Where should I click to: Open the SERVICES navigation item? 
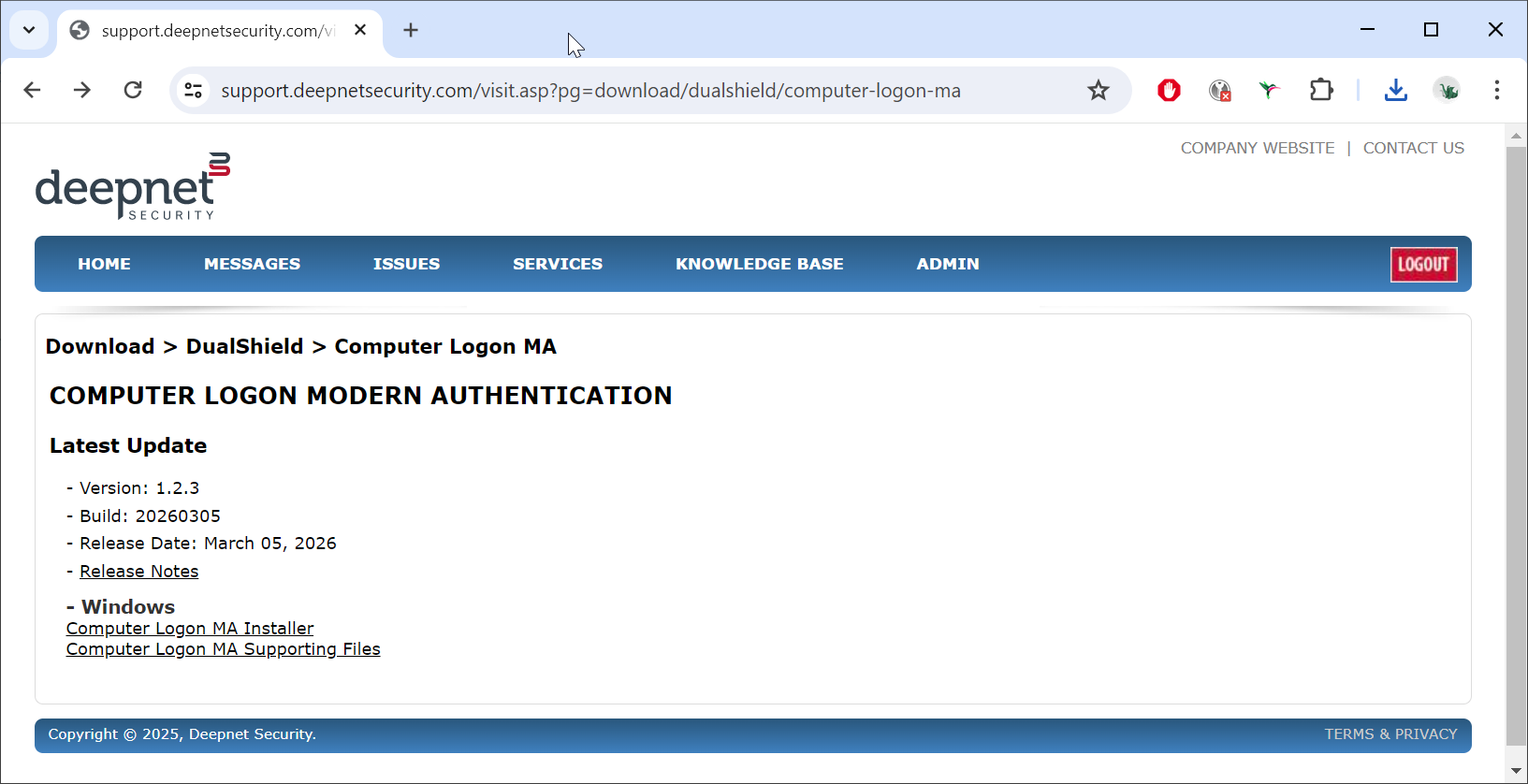(x=557, y=264)
